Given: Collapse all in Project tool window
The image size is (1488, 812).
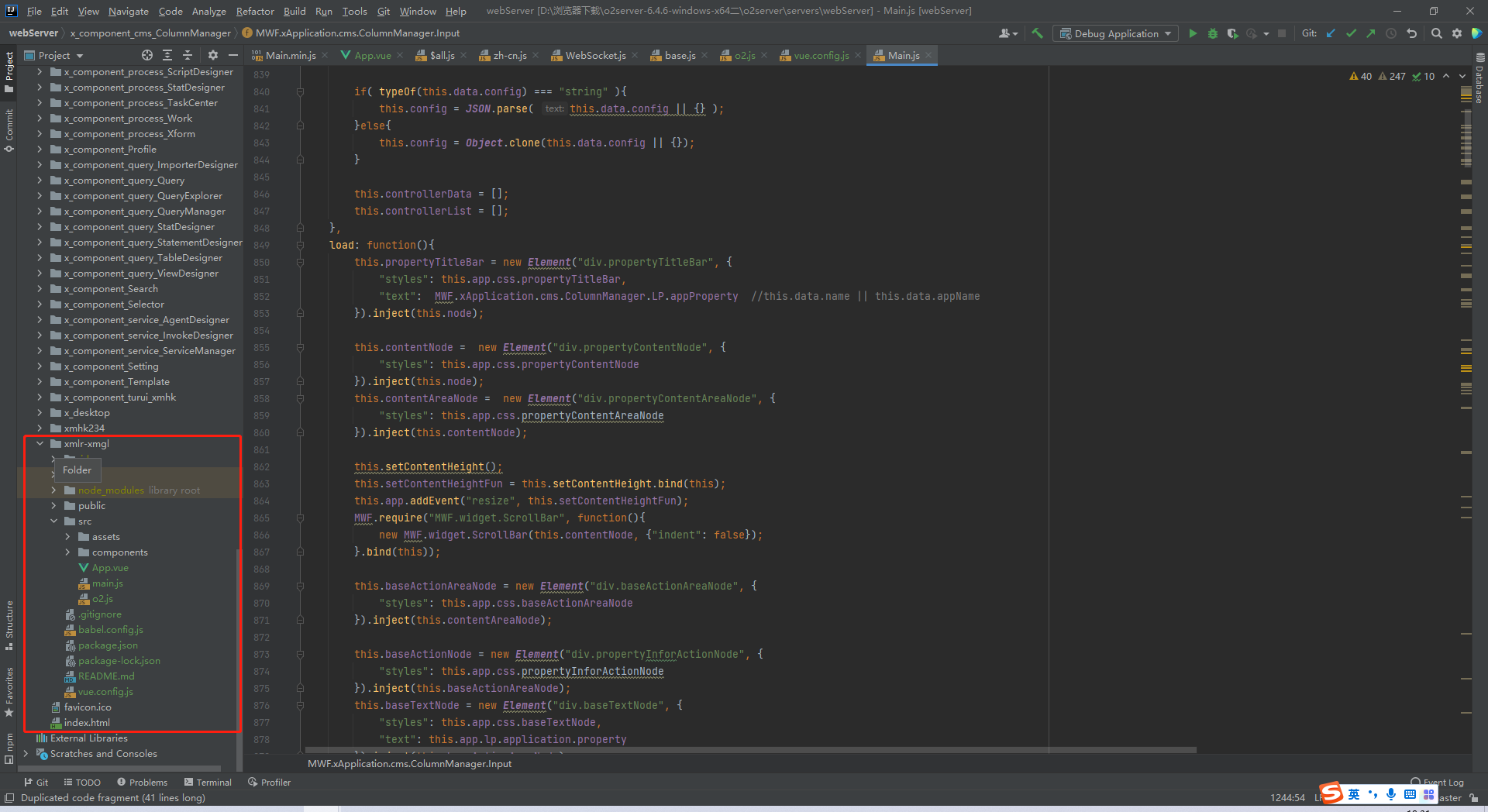Looking at the screenshot, I should point(188,55).
